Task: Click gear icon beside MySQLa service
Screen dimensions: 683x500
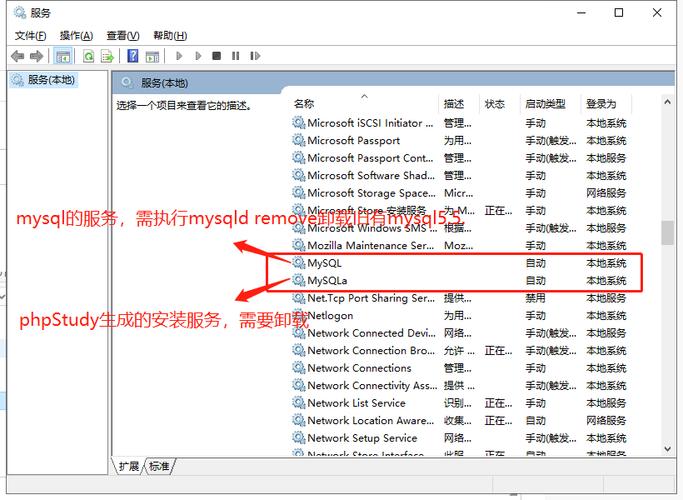Action: click(x=298, y=280)
